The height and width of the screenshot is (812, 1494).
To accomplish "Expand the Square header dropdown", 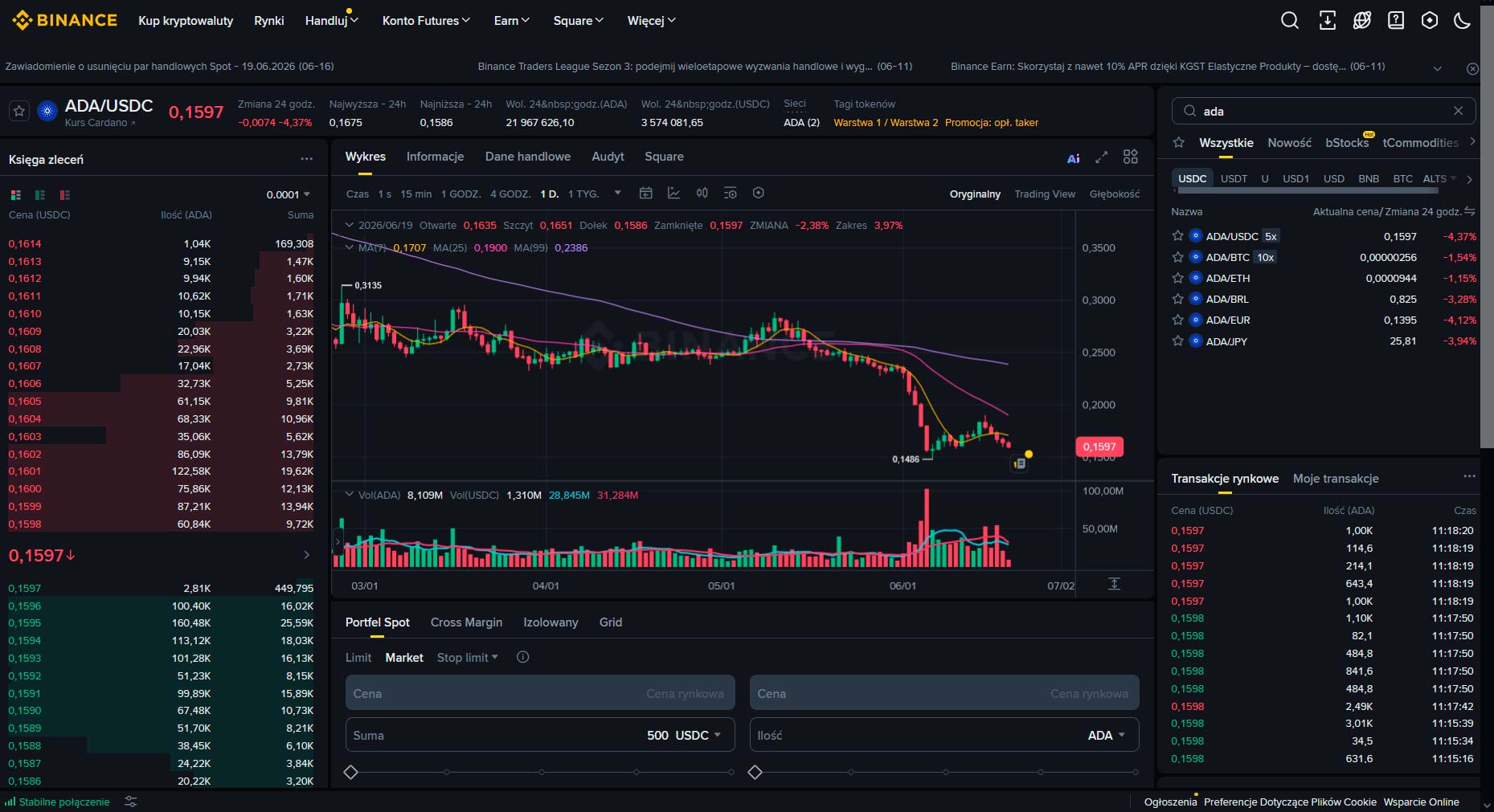I will pos(578,20).
